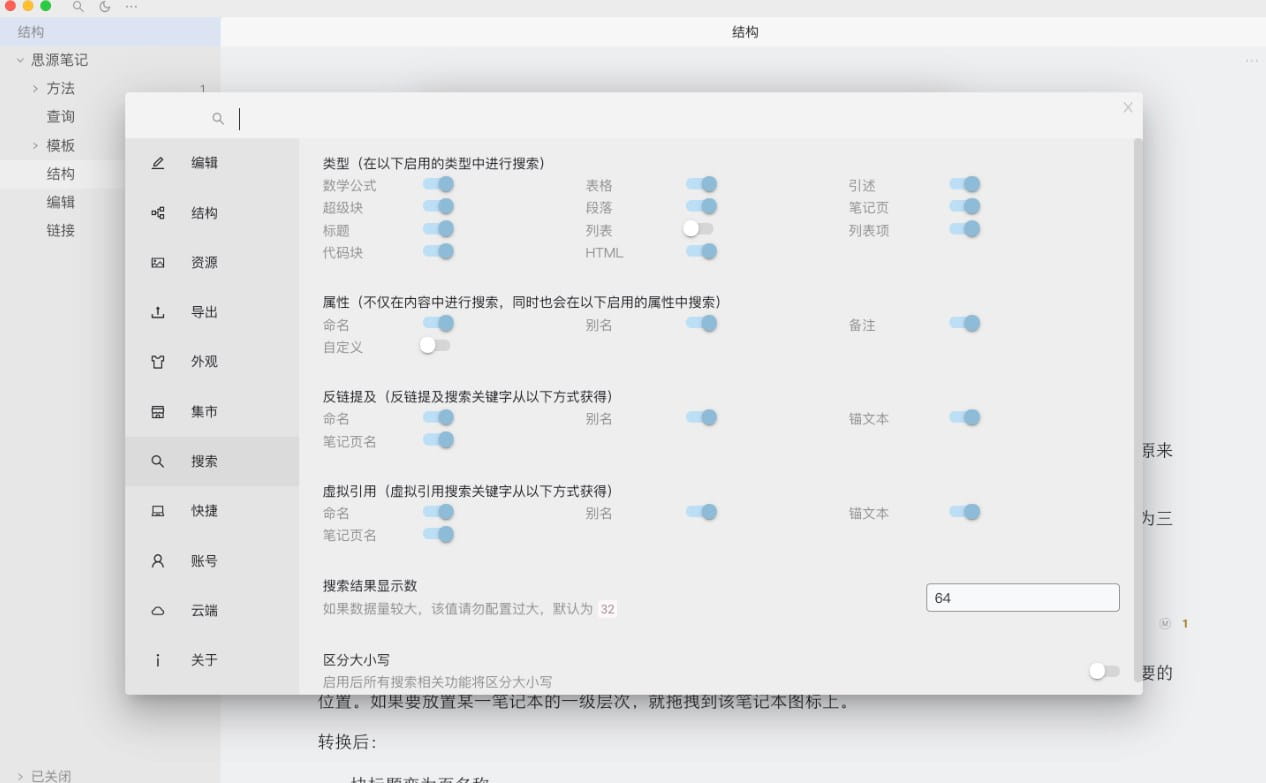Expand the 已关闭 section at bottom left
The width and height of the screenshot is (1266, 783).
click(18, 775)
